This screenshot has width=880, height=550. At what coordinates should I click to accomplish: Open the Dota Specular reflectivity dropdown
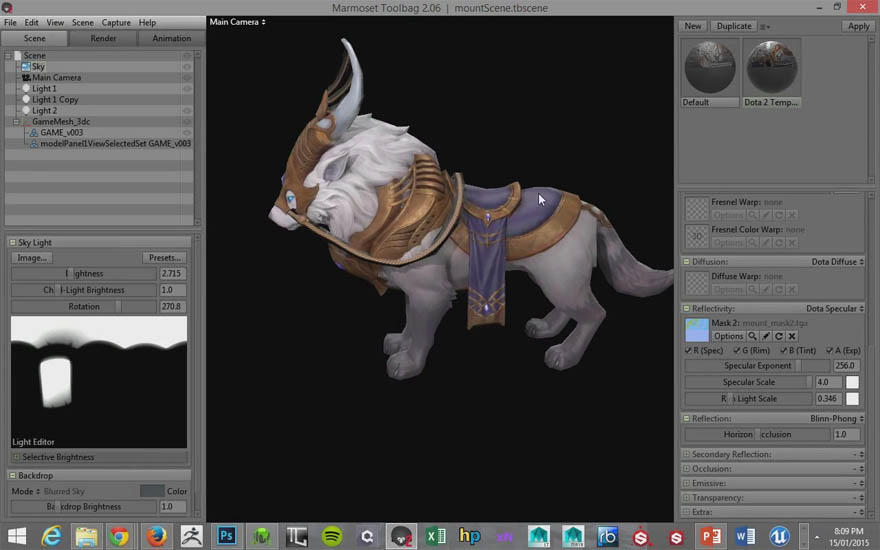[835, 308]
